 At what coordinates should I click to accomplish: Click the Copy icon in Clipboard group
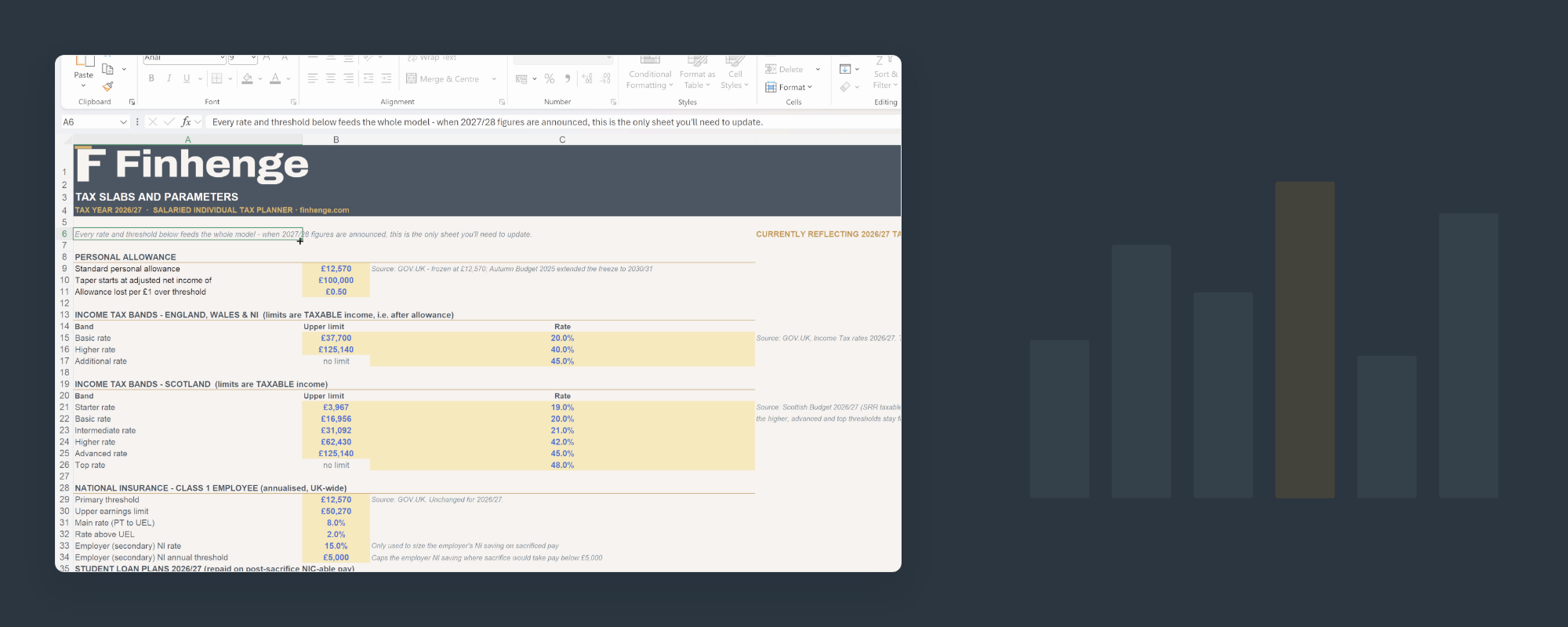click(108, 69)
